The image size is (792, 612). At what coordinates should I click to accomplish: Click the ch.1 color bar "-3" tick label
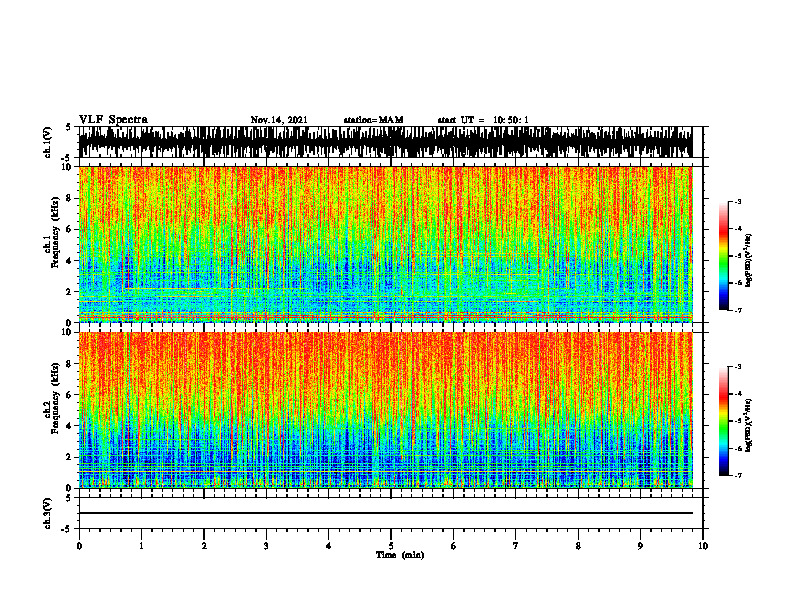(x=738, y=201)
